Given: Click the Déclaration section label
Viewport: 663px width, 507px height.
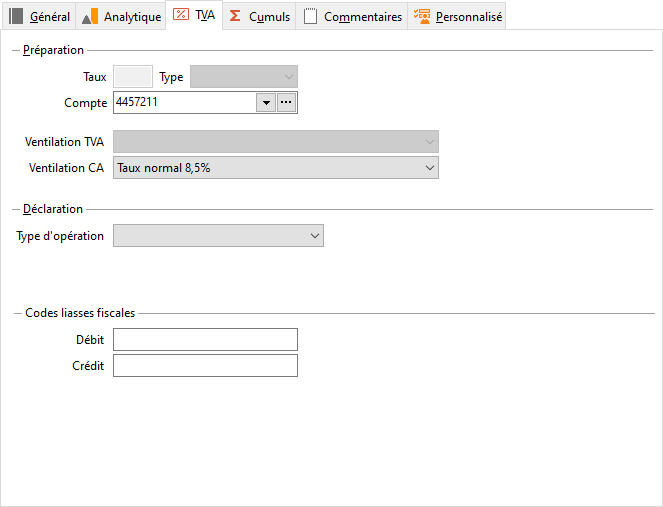Looking at the screenshot, I should click(53, 209).
